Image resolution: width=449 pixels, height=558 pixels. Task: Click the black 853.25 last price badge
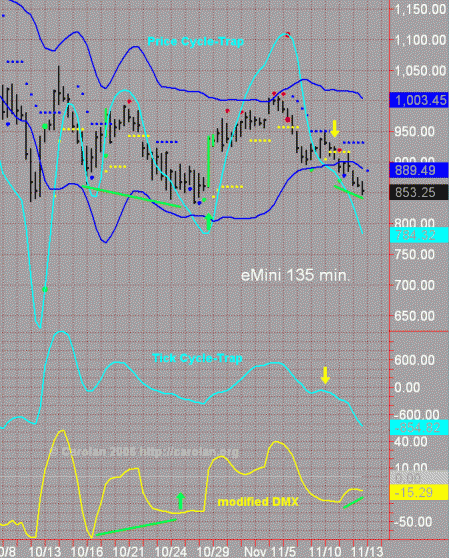point(419,192)
